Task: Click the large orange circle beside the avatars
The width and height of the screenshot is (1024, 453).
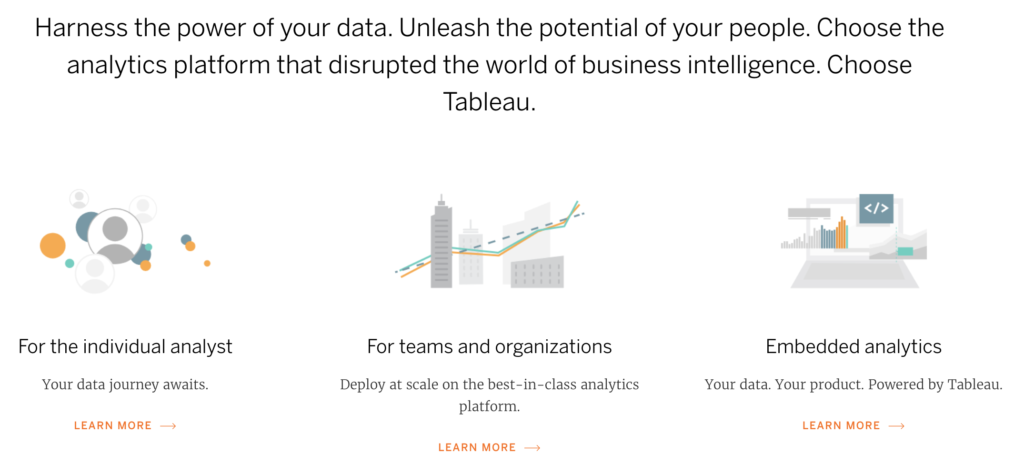Action: 53,245
